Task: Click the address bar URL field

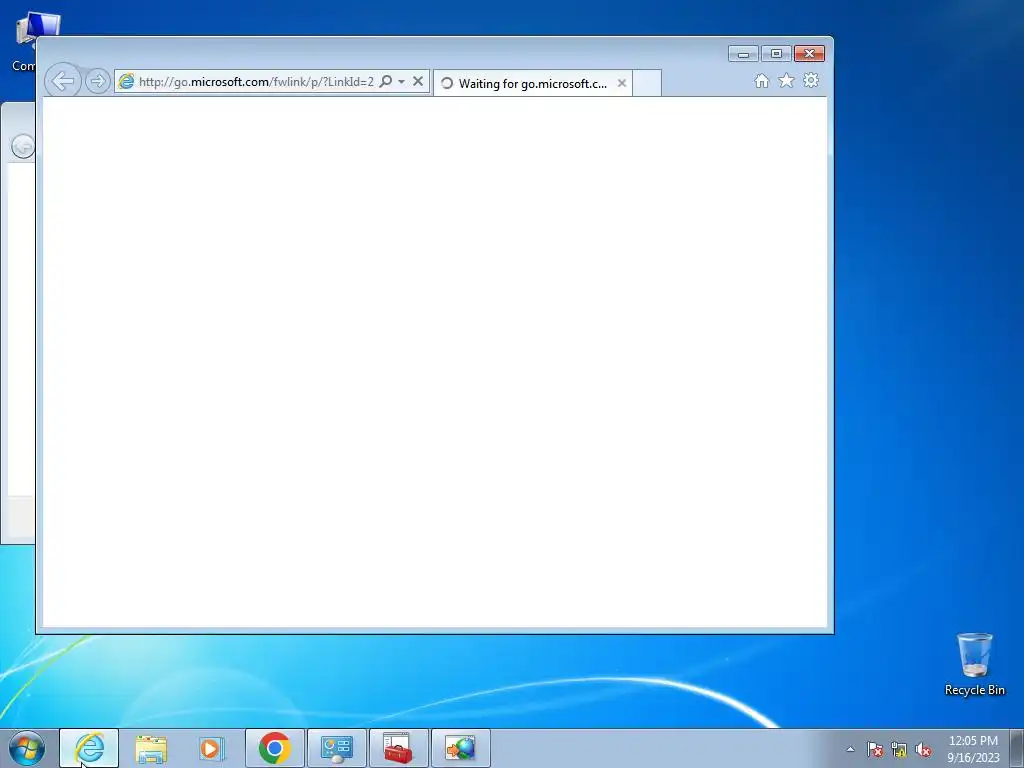Action: [256, 82]
